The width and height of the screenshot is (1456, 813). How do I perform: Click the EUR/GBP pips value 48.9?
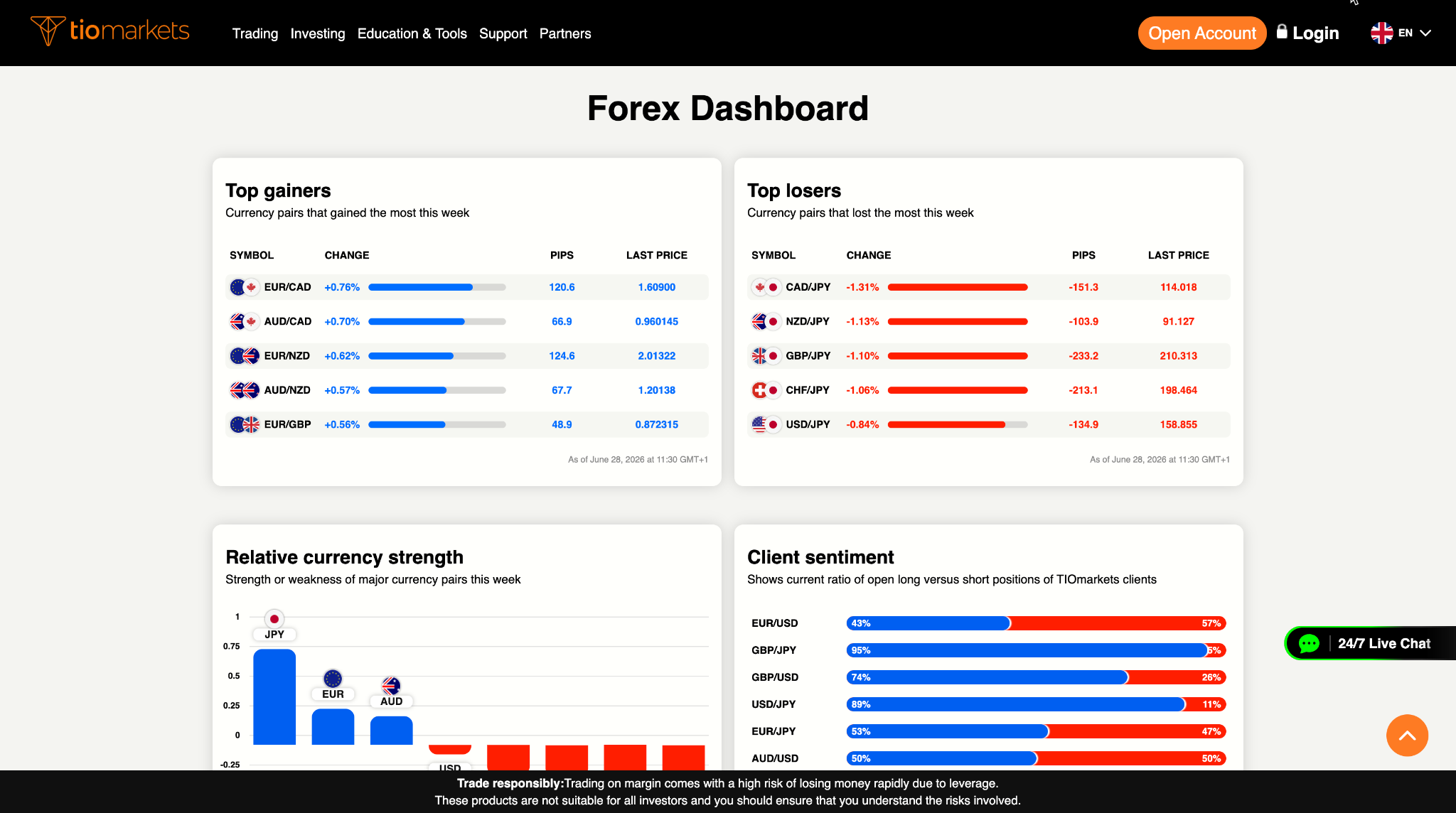[x=562, y=424]
